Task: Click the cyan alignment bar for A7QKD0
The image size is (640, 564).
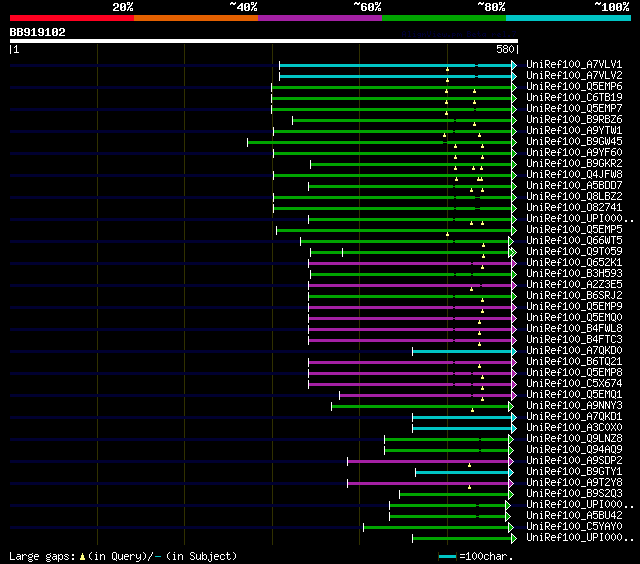Action: [x=462, y=352]
